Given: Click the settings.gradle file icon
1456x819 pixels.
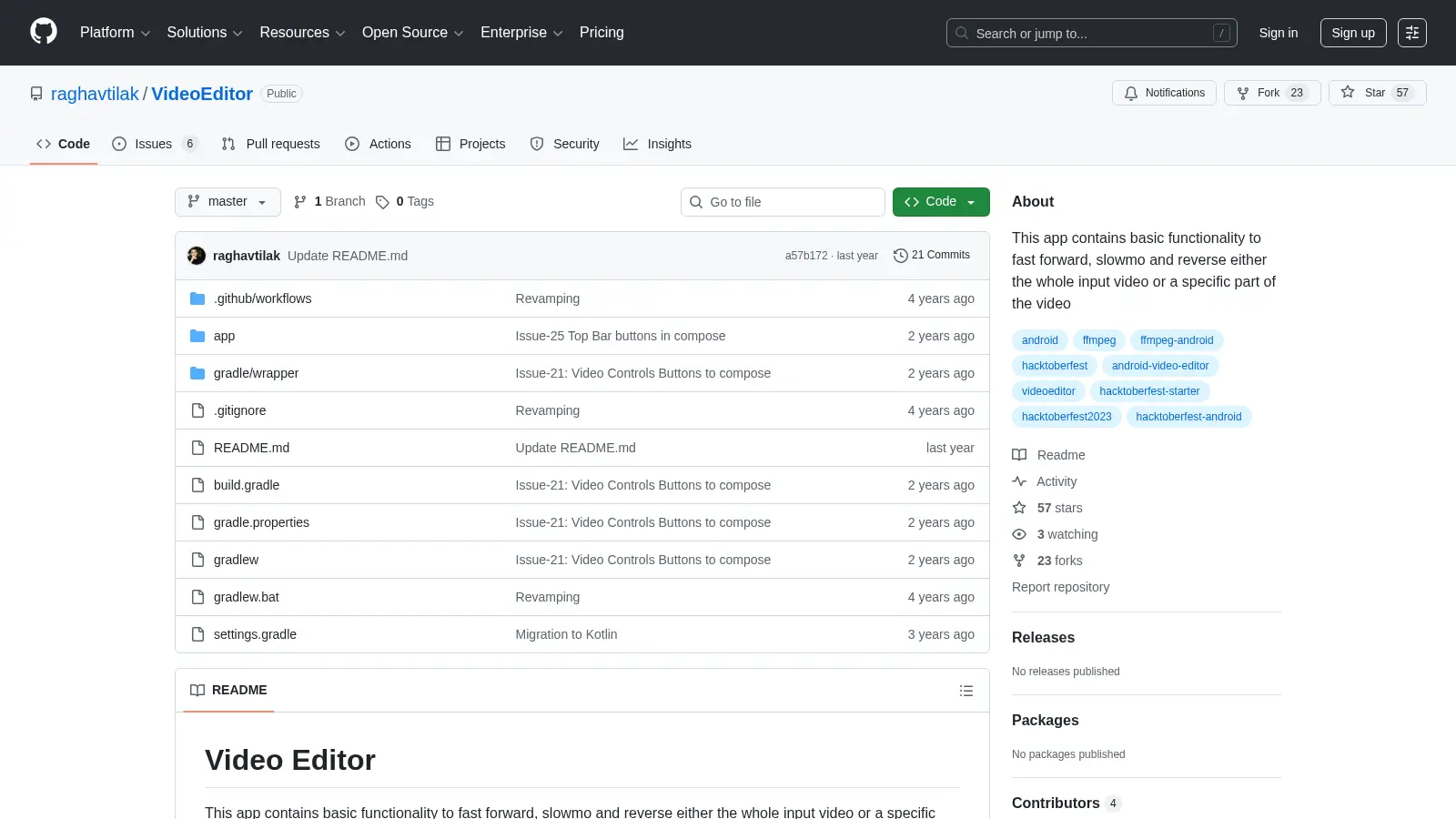Looking at the screenshot, I should (197, 634).
